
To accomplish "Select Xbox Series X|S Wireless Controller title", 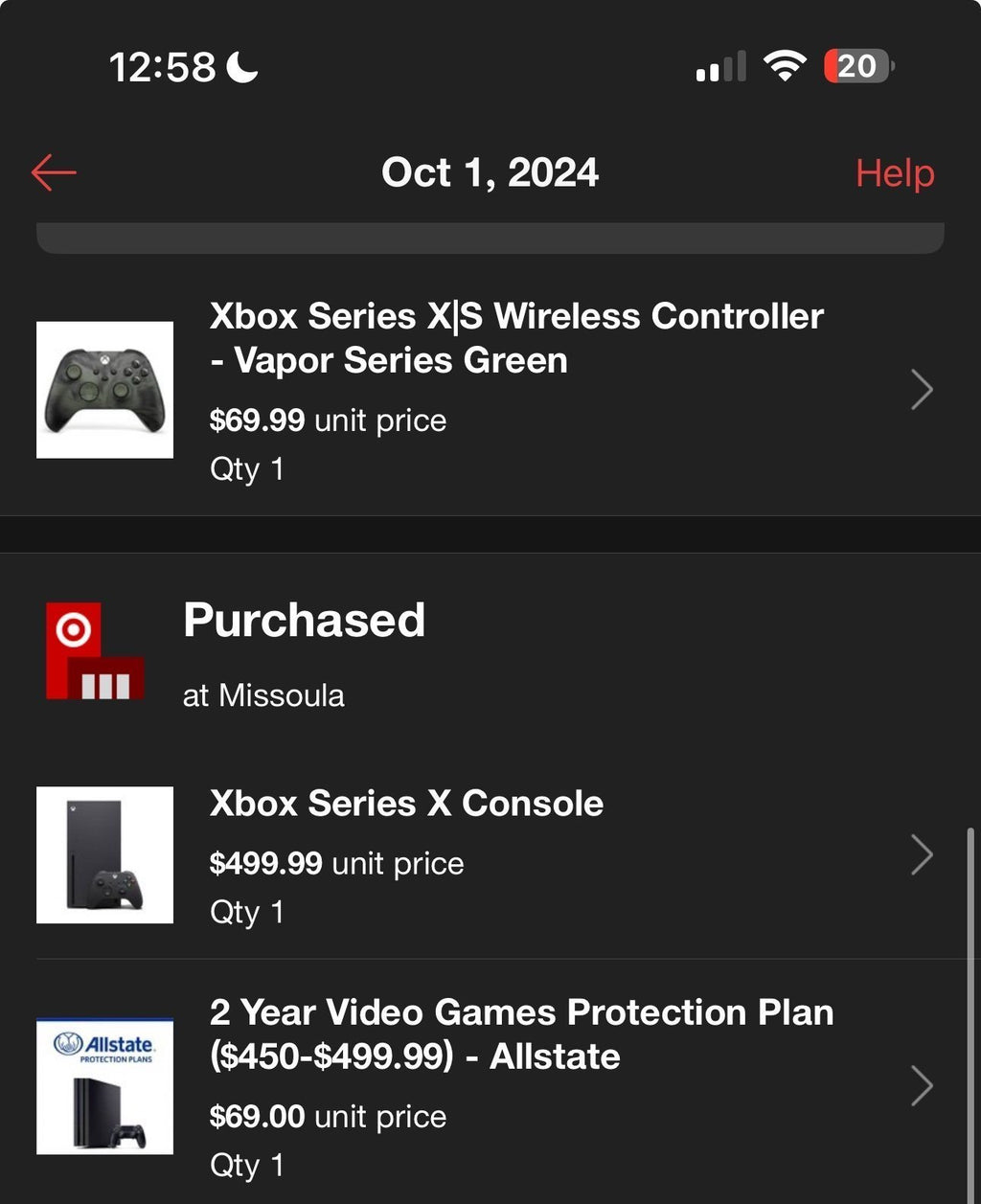I will 516,338.
